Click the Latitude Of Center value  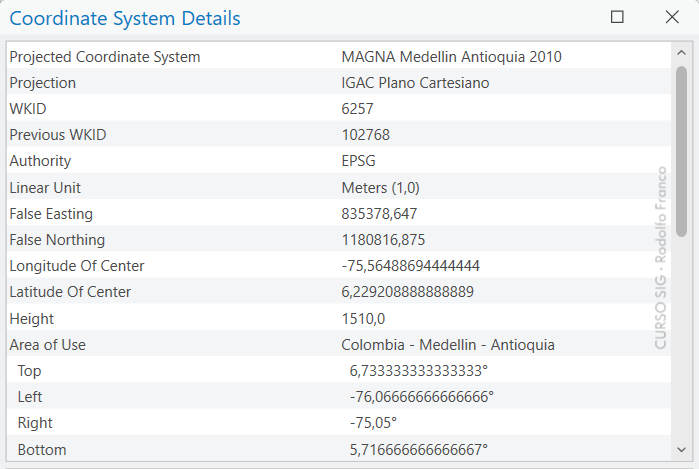click(x=408, y=292)
